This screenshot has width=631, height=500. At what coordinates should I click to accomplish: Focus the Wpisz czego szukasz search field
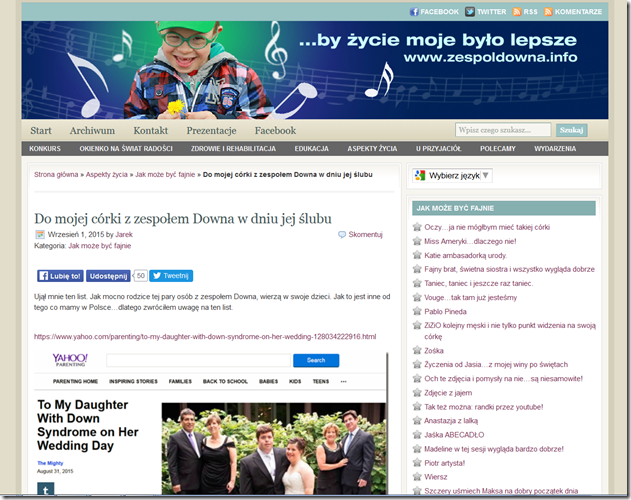click(503, 130)
